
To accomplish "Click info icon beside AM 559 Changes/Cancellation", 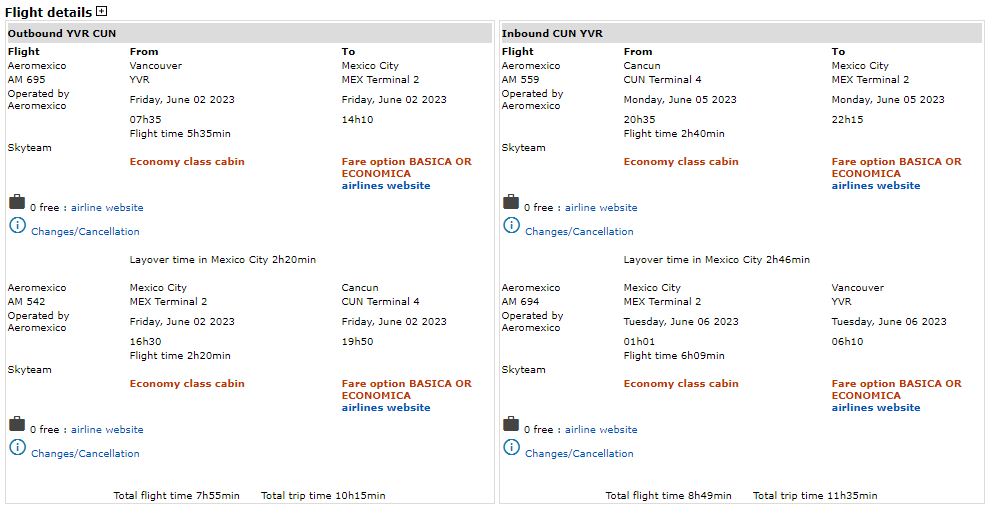I will [x=511, y=226].
